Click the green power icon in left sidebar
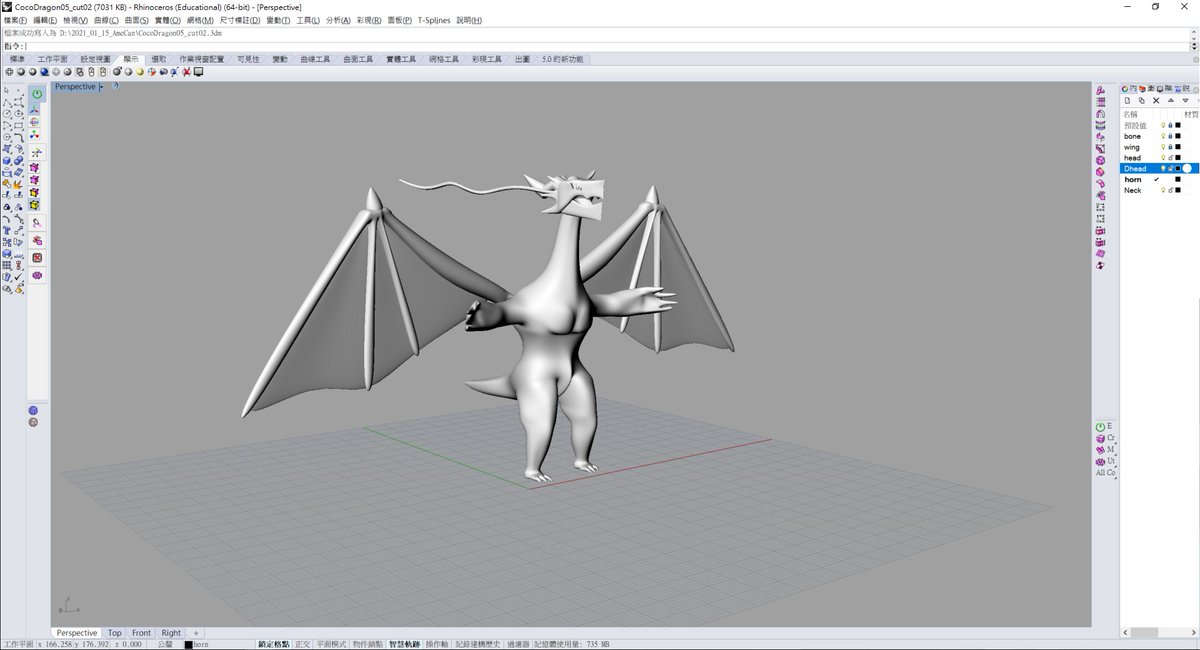This screenshot has height=650, width=1200. [37, 94]
